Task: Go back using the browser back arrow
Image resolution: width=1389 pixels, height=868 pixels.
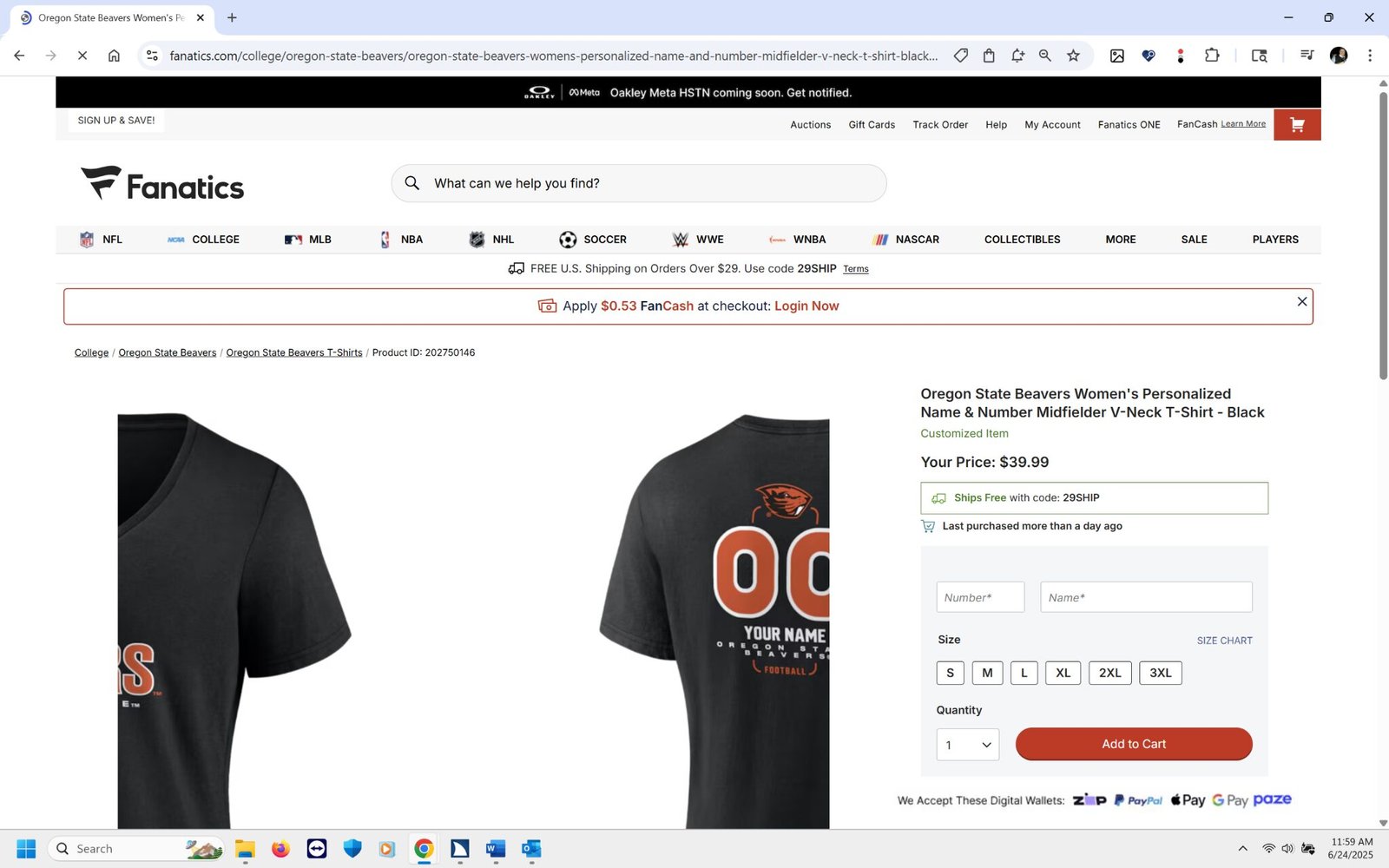Action: [x=19, y=56]
